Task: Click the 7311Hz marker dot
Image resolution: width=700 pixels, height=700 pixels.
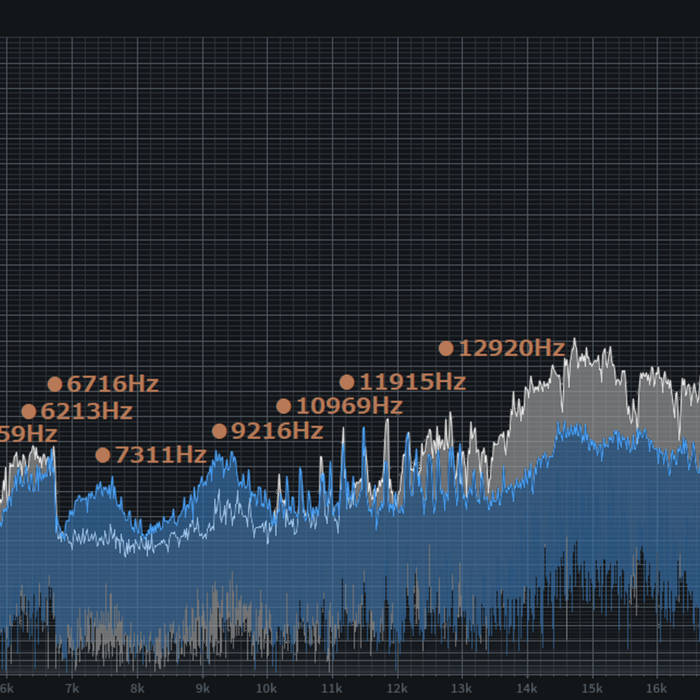Action: (x=103, y=455)
